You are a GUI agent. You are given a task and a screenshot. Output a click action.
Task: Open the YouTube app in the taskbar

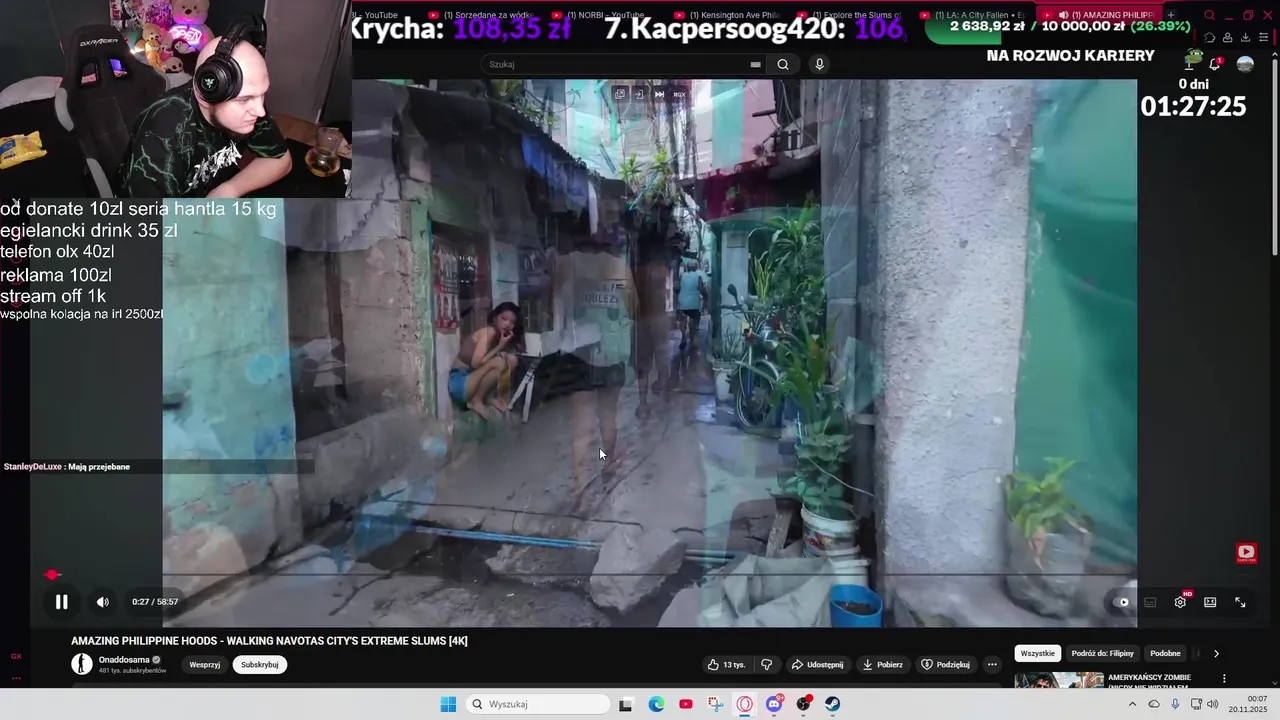coord(685,704)
